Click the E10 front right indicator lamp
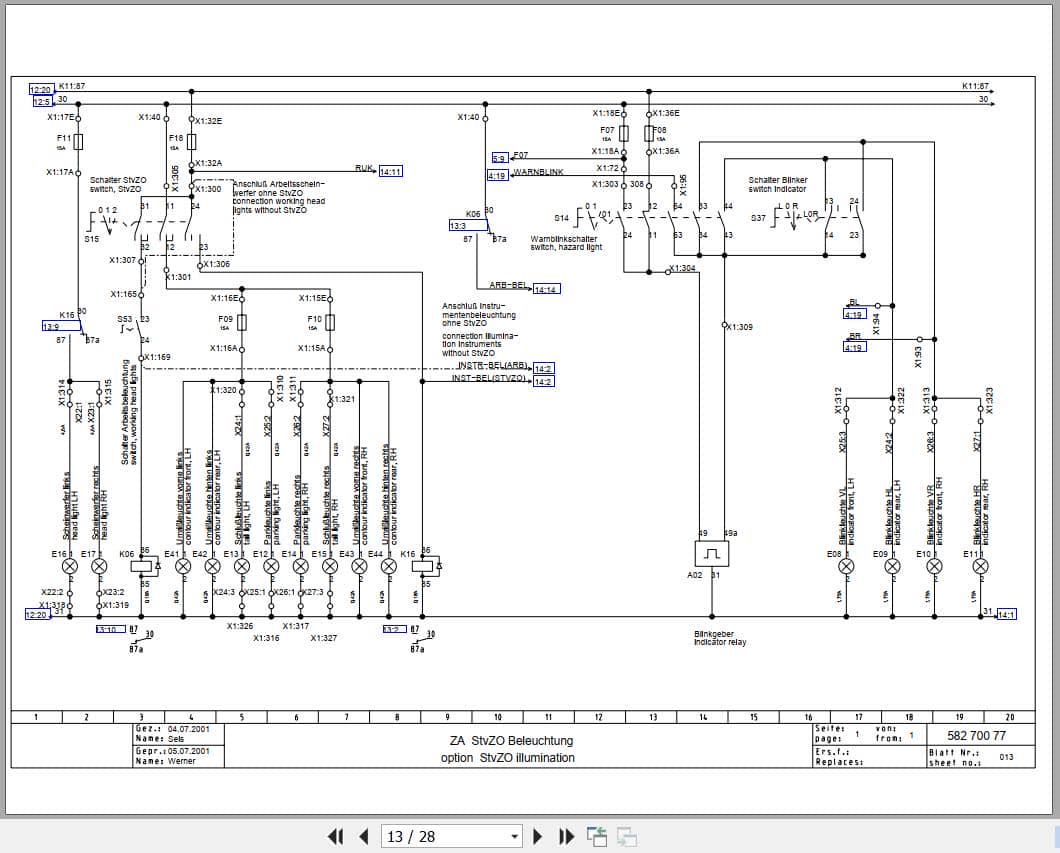The image size is (1060, 853). (x=934, y=566)
